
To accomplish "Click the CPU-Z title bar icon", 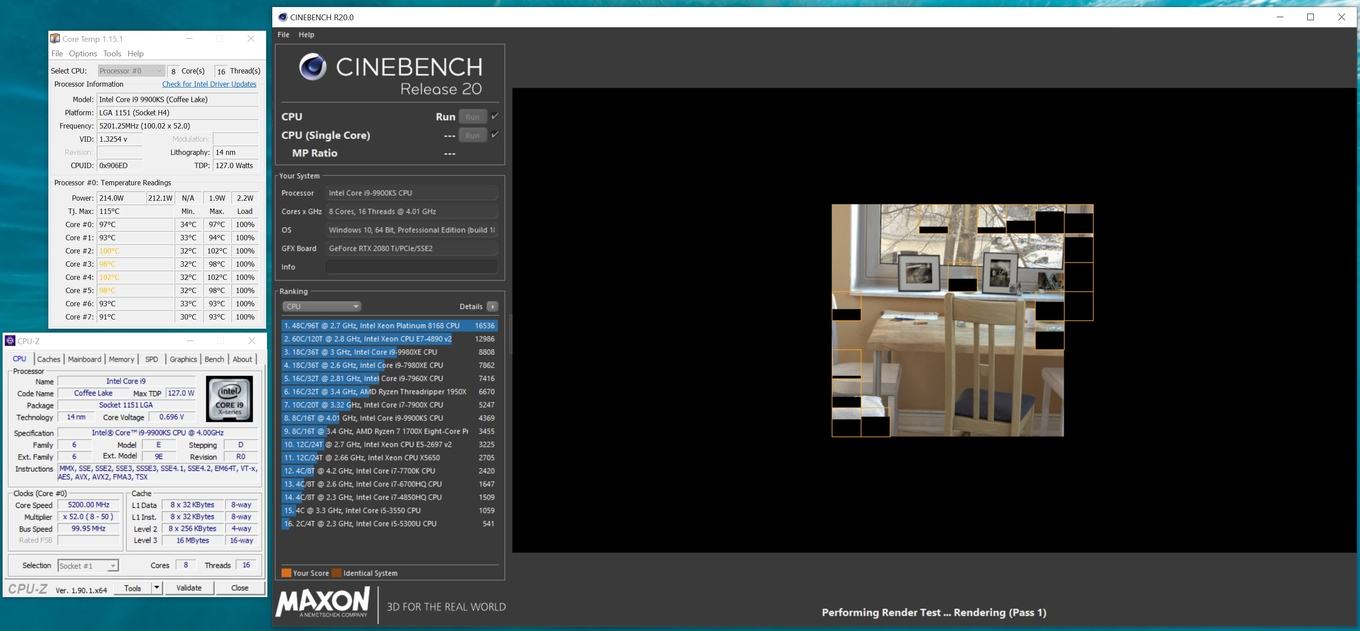I will point(11,341).
